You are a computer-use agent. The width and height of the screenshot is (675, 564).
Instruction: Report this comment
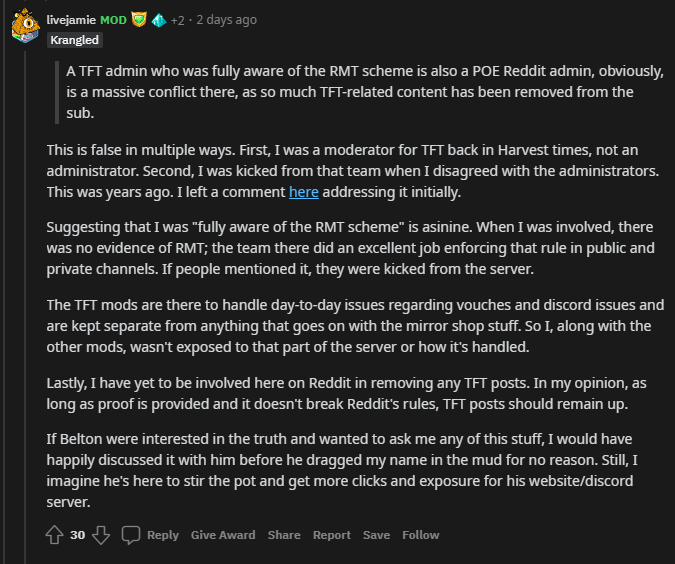point(331,535)
